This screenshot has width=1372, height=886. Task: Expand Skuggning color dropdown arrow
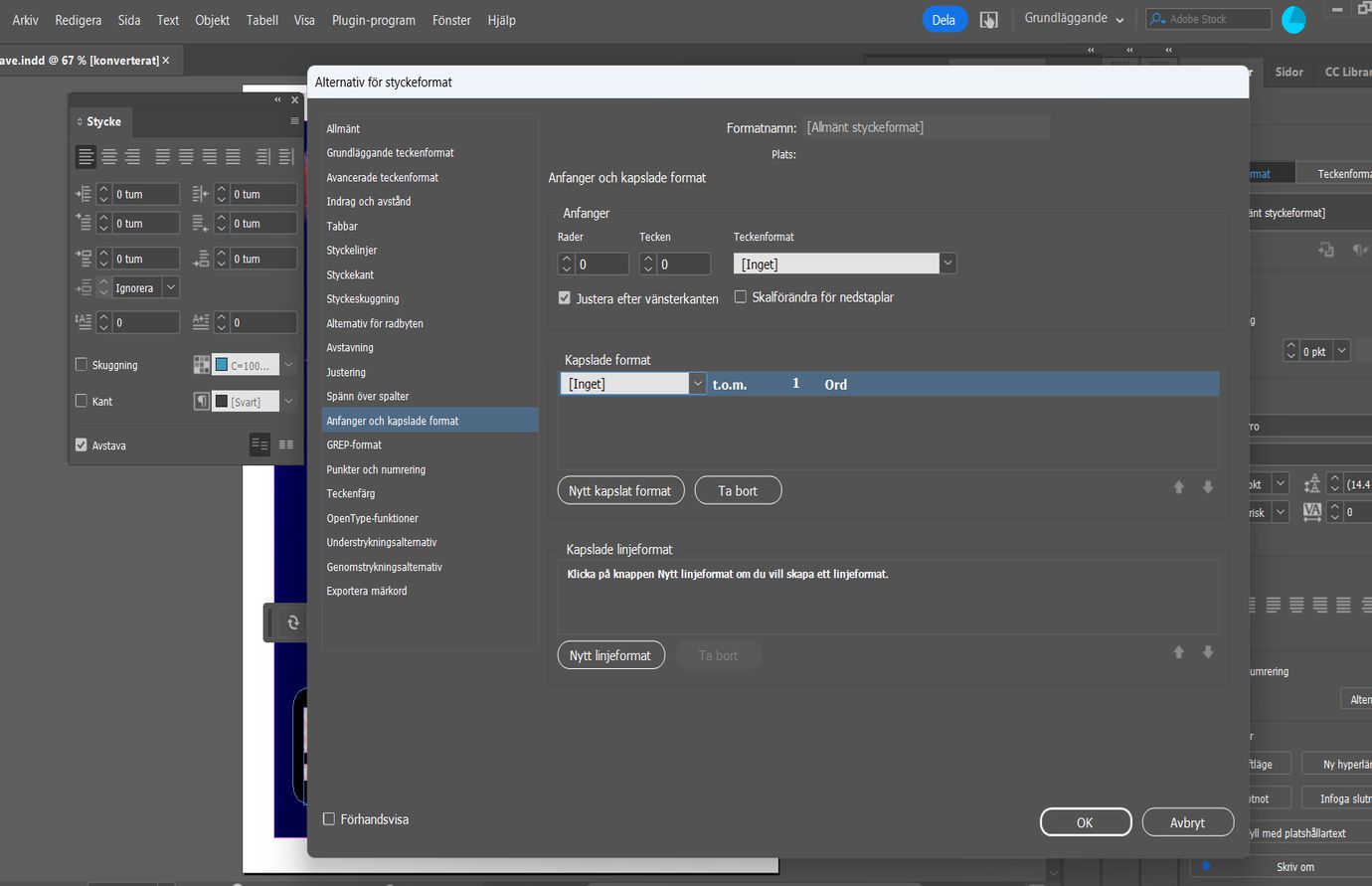pos(288,365)
